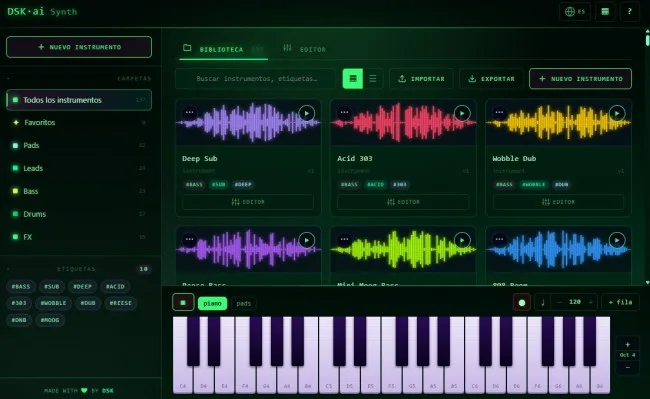Open three-dots menu on lime green waveform card
Image resolution: width=650 pixels, height=399 pixels.
tap(344, 239)
